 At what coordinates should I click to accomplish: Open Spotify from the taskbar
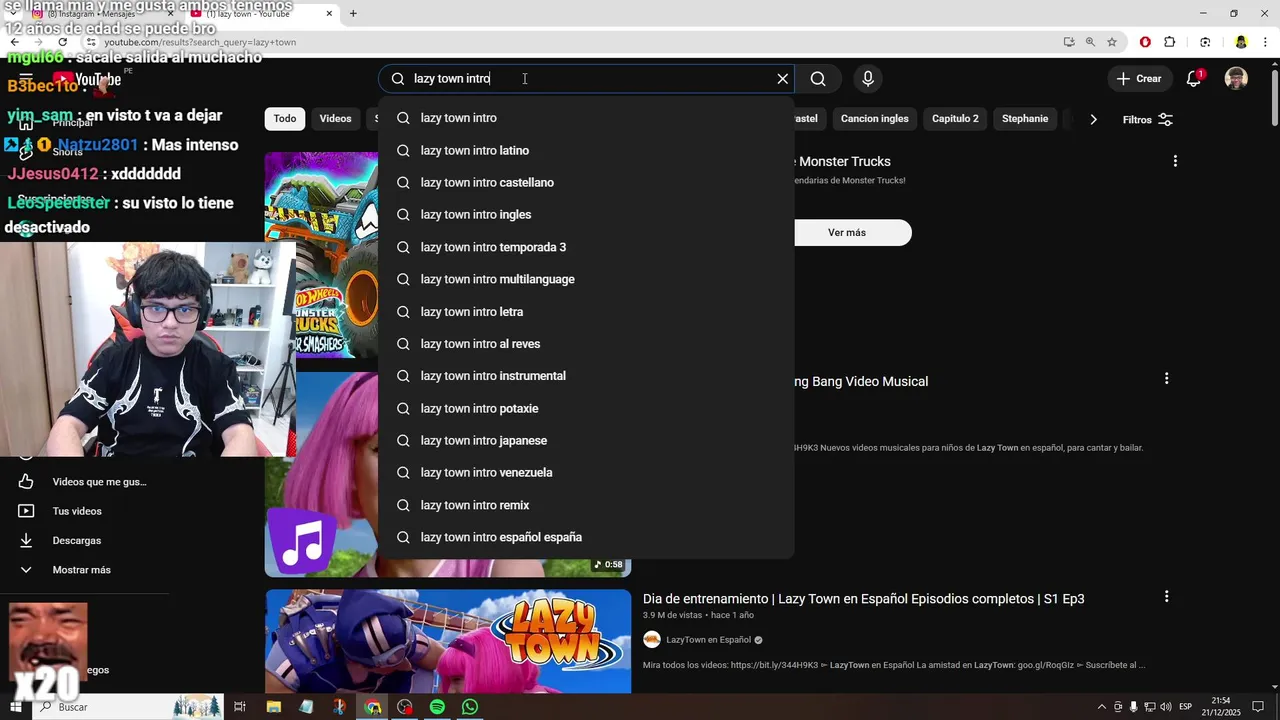(437, 707)
